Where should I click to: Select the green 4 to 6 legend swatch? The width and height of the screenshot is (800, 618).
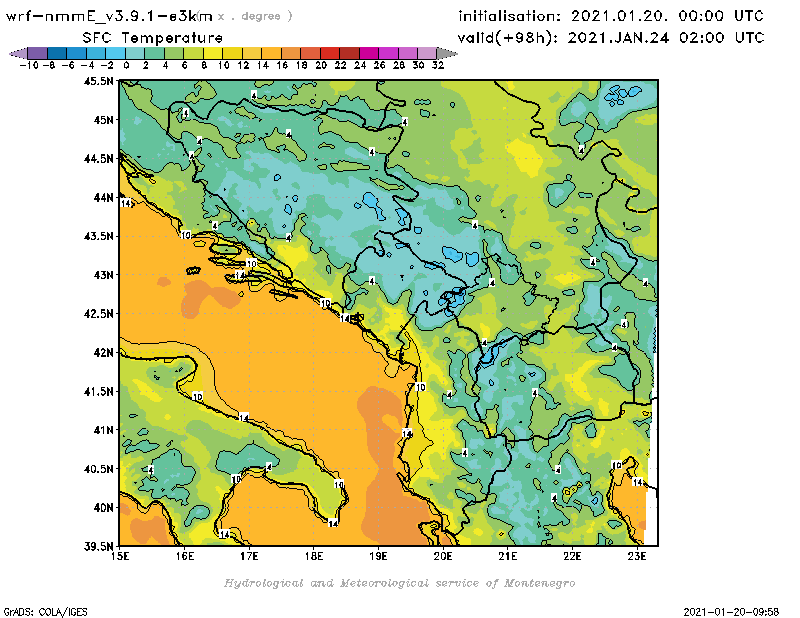[174, 53]
